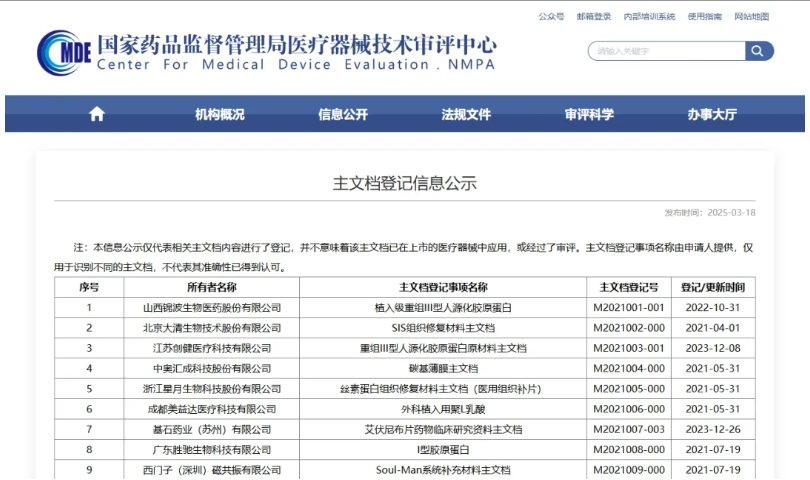
Task: Go to the 审评科学 section
Action: click(x=589, y=114)
